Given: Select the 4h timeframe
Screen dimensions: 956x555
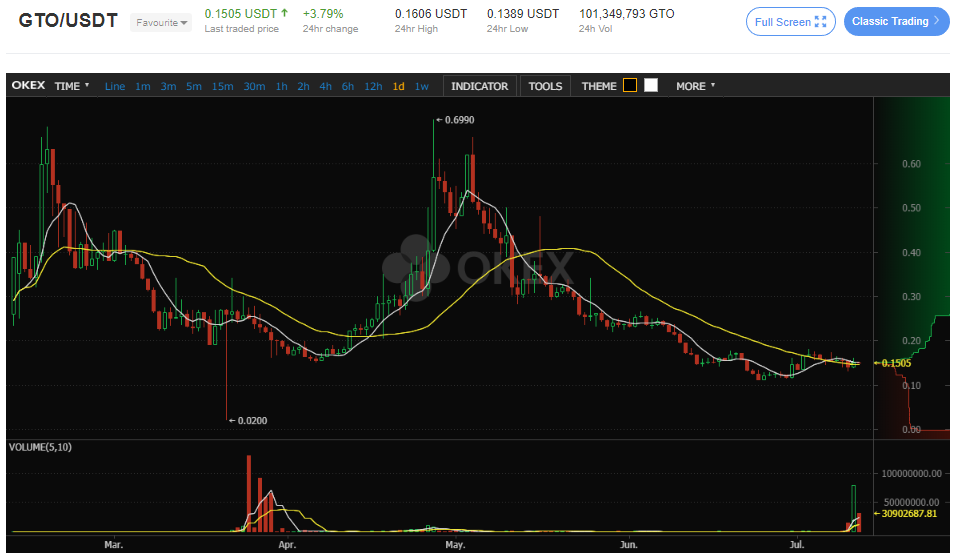Looking at the screenshot, I should (x=326, y=86).
